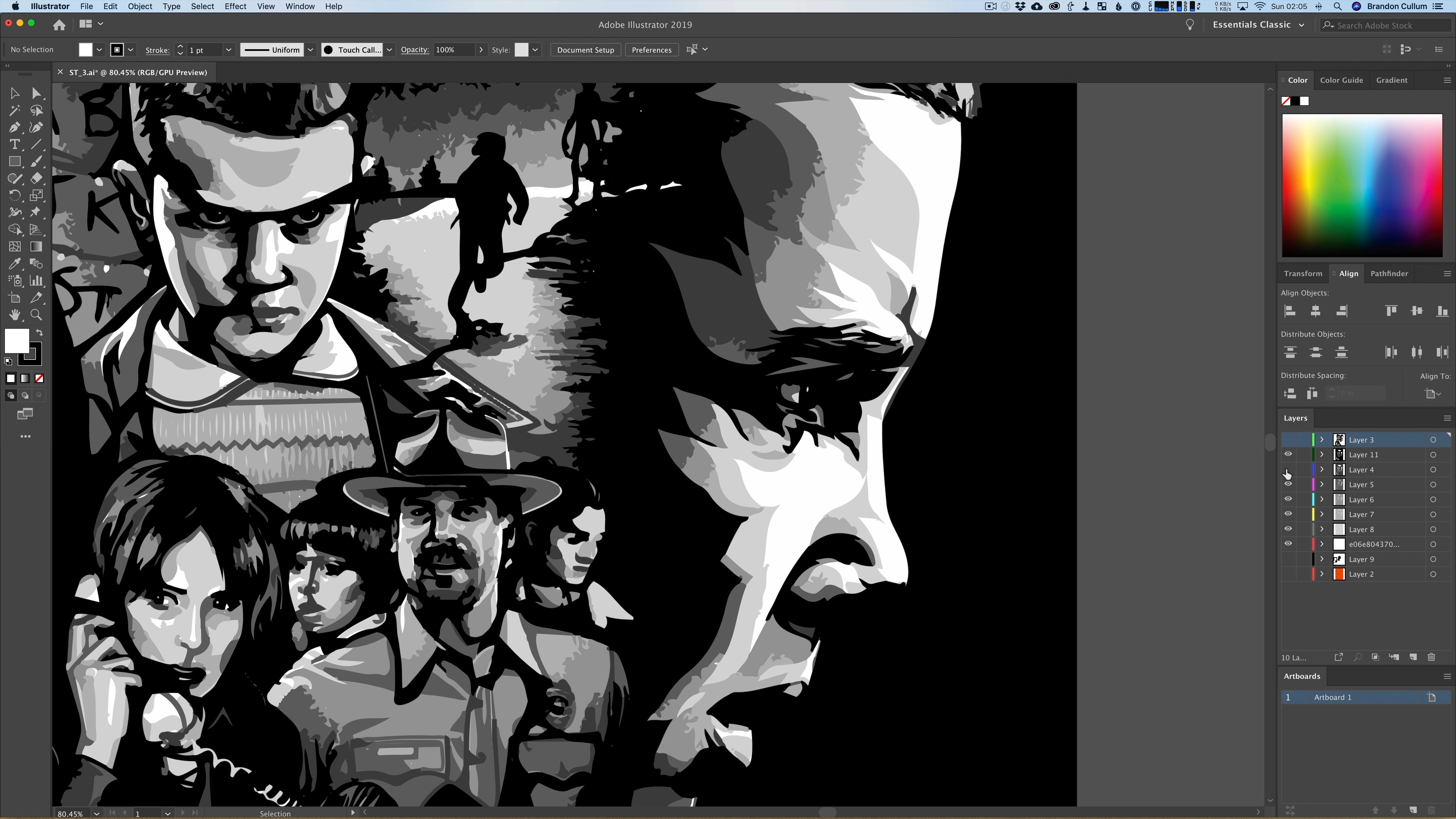Open the Object menu
Viewport: 1456px width, 819px height.
(x=140, y=6)
